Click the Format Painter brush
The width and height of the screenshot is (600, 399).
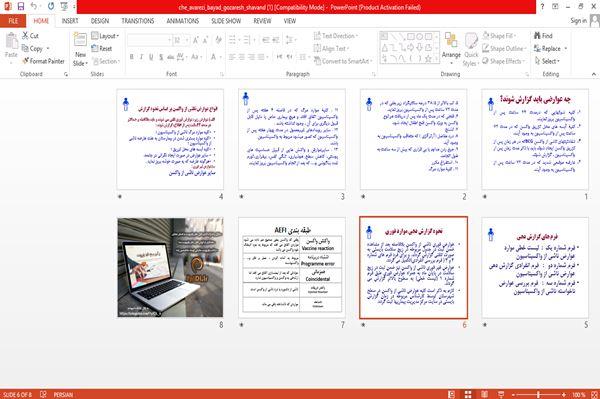tap(43, 61)
